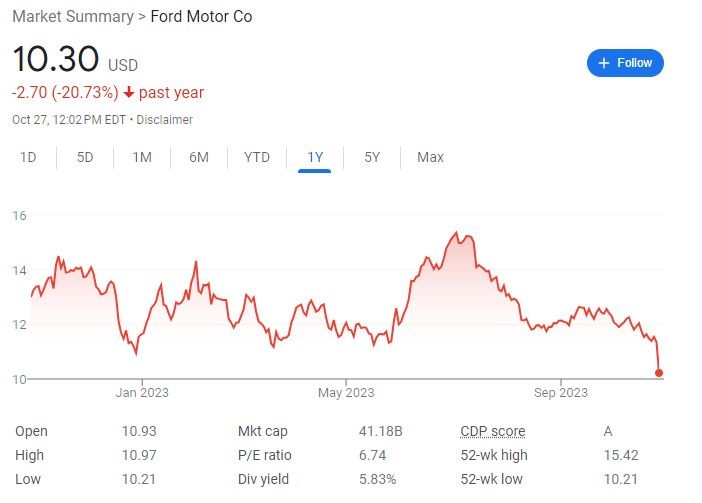This screenshot has height=503, width=702.
Task: Click the red down arrow icon
Action: (x=129, y=93)
